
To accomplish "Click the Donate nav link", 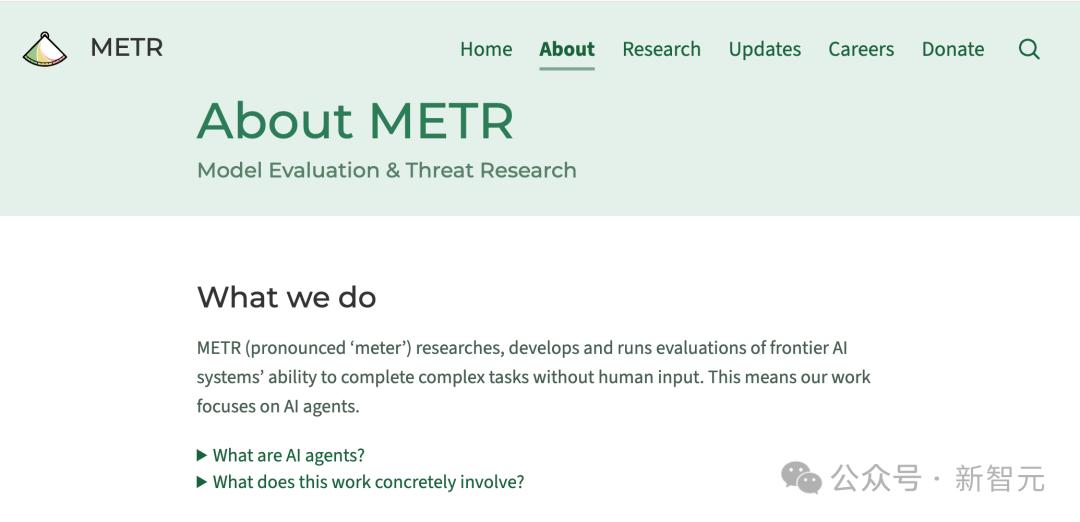I will pyautogui.click(x=953, y=50).
